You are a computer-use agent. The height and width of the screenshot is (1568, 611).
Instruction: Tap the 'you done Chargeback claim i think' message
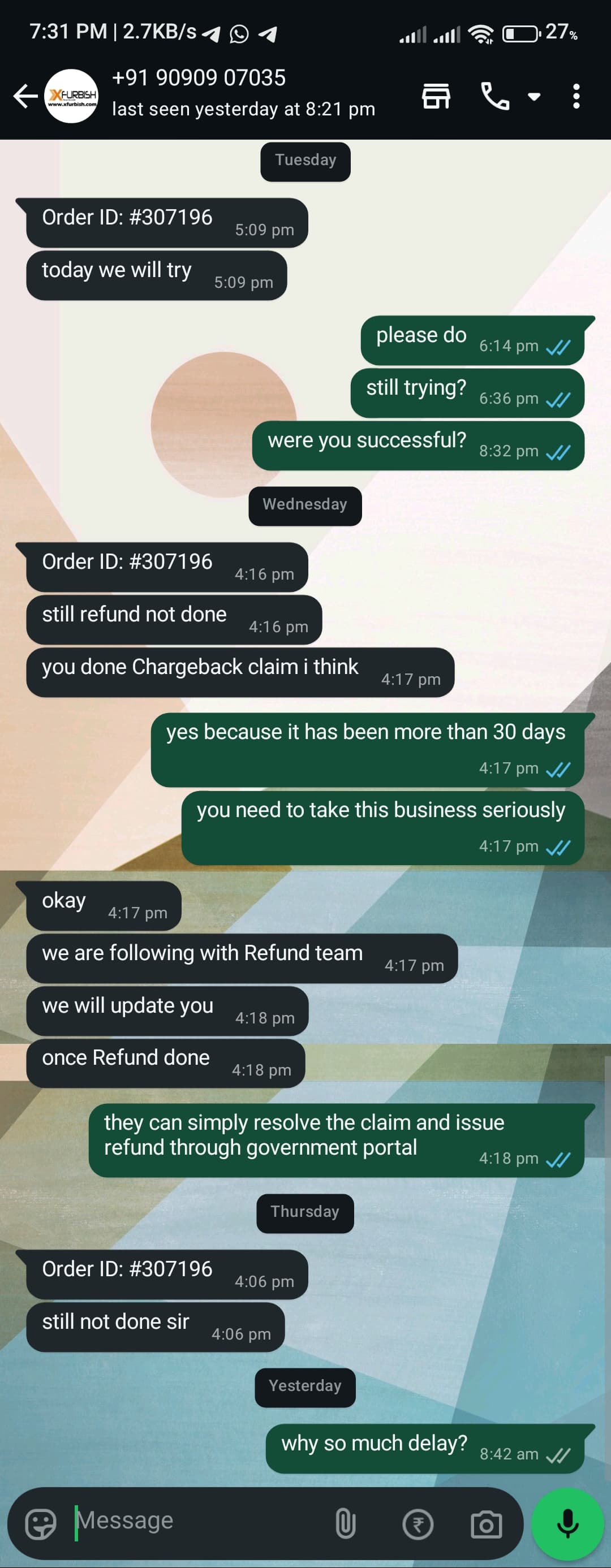[x=240, y=672]
